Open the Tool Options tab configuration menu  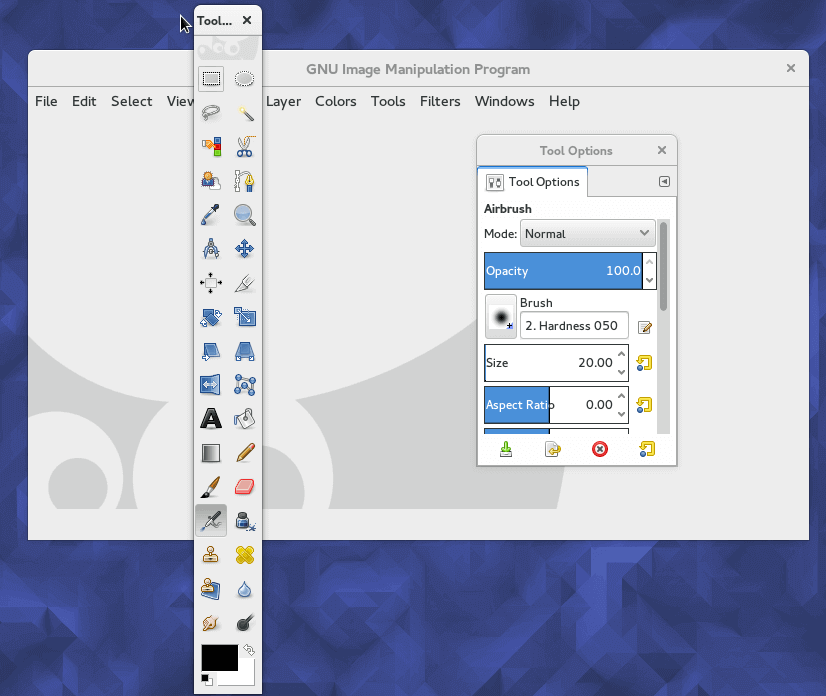coord(664,182)
